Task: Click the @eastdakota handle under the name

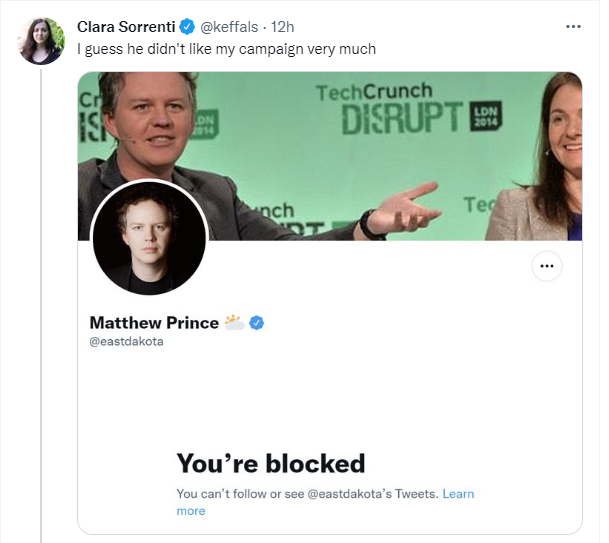Action: click(126, 342)
